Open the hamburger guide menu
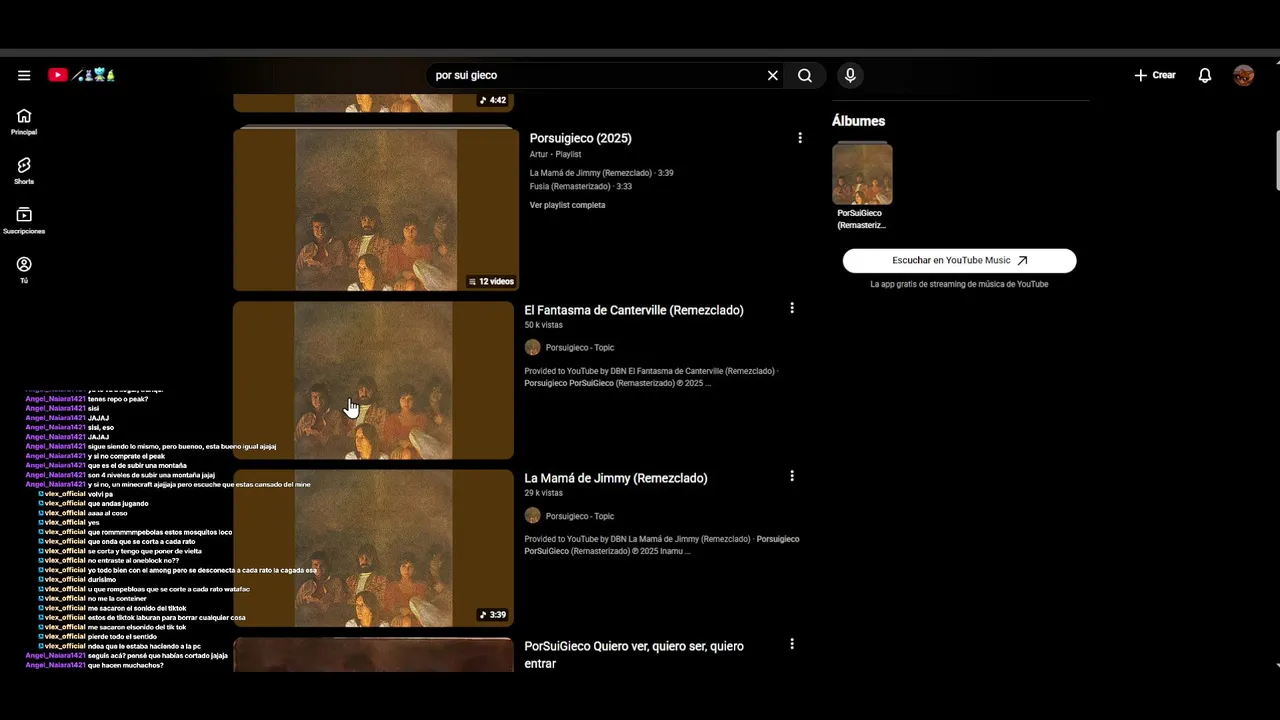The image size is (1280, 720). pyautogui.click(x=24, y=75)
